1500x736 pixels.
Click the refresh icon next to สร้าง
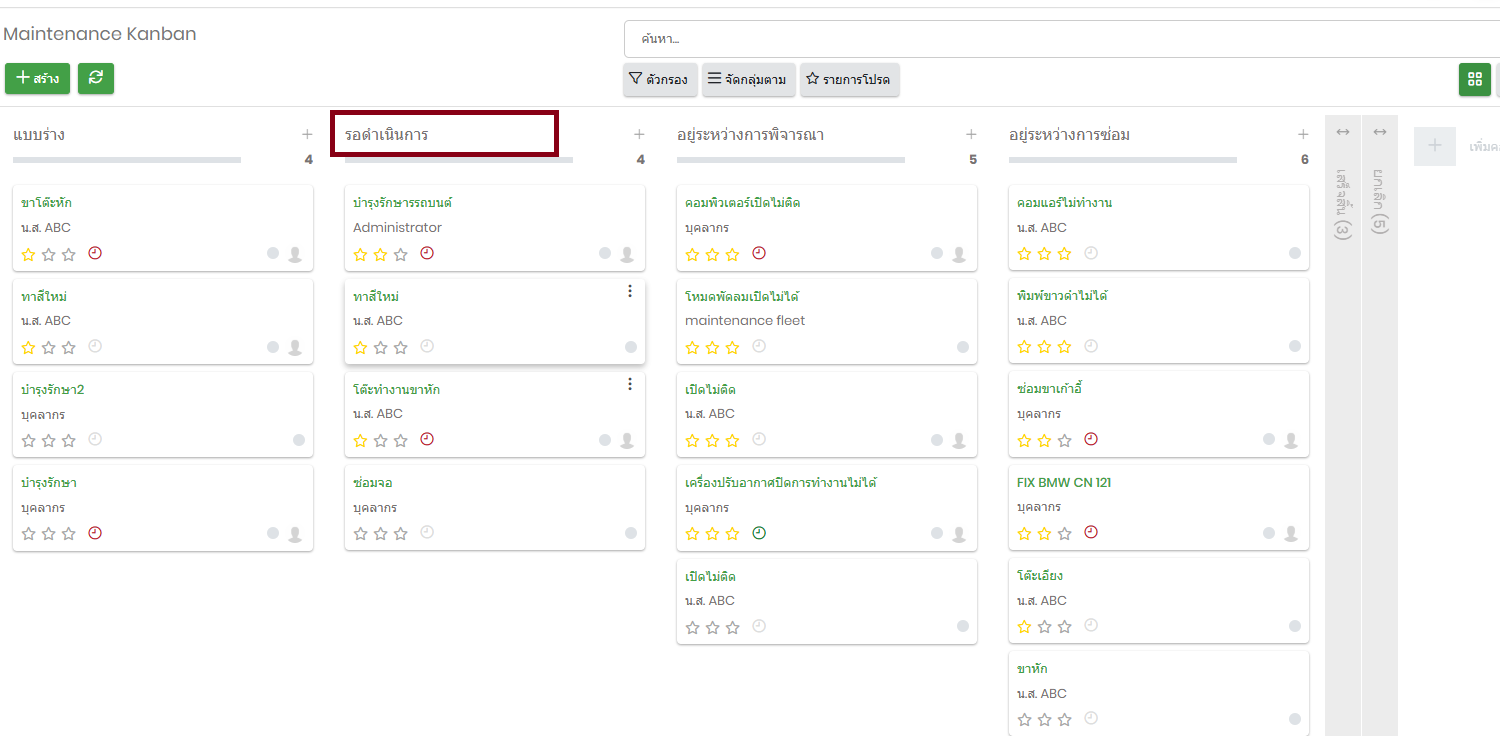click(x=96, y=78)
